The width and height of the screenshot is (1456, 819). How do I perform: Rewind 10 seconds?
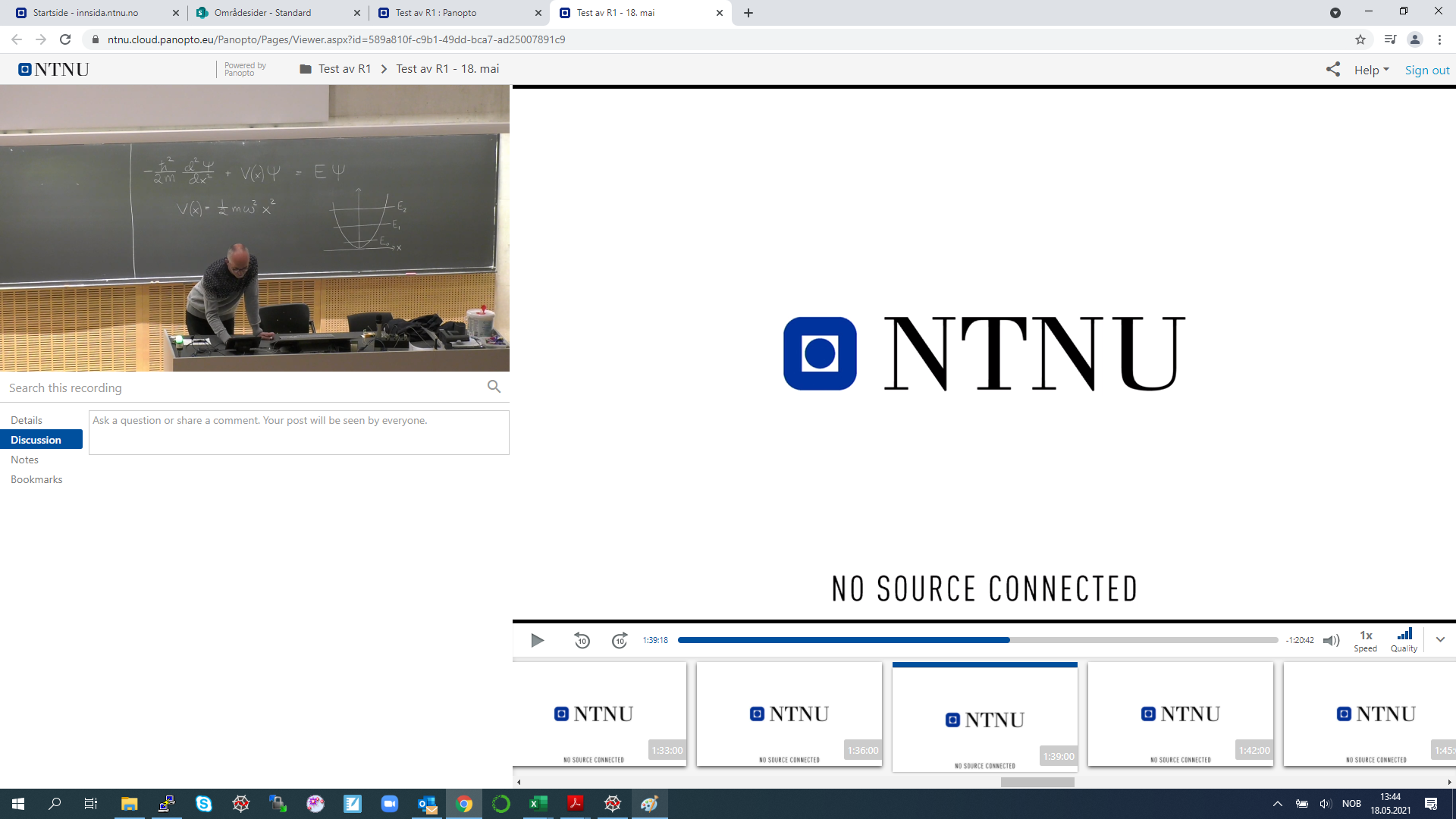[x=582, y=641]
